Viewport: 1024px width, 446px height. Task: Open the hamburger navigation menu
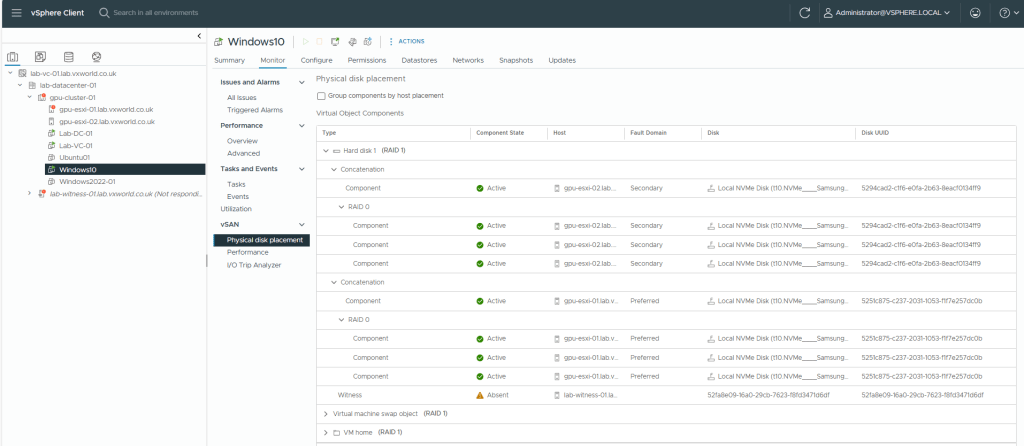(x=16, y=12)
